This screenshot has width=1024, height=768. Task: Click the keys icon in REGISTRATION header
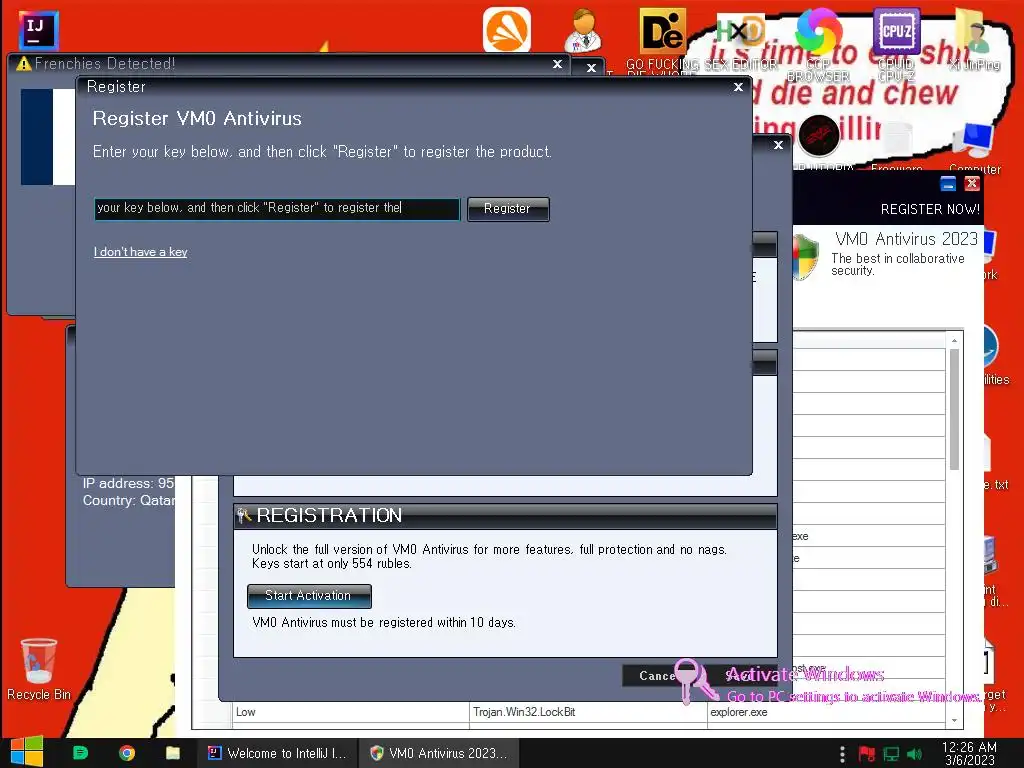click(244, 515)
